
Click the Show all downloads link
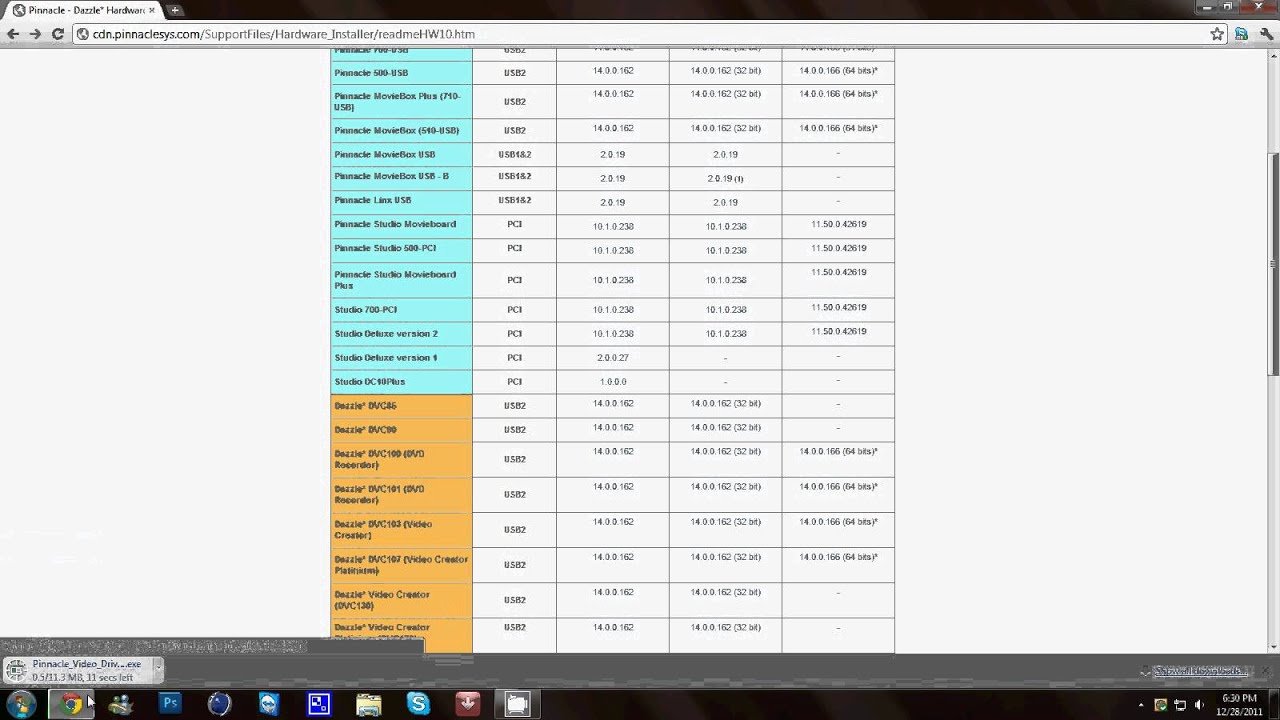tap(1201, 671)
